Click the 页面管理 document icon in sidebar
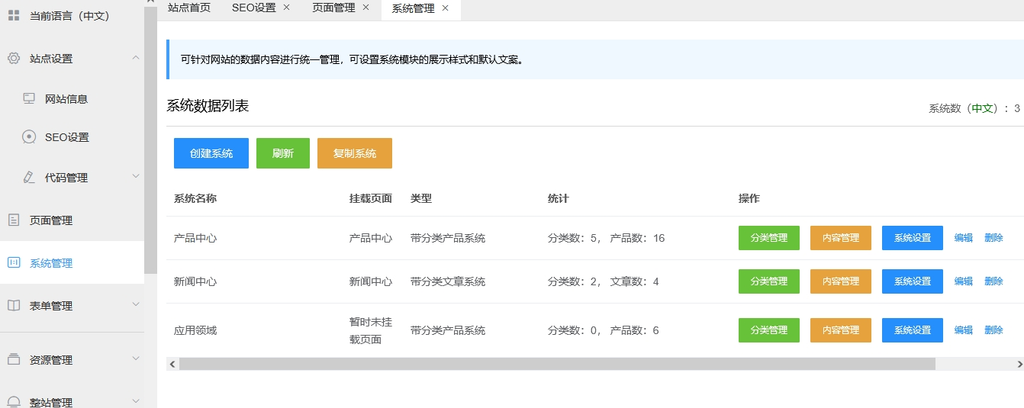 click(13, 220)
